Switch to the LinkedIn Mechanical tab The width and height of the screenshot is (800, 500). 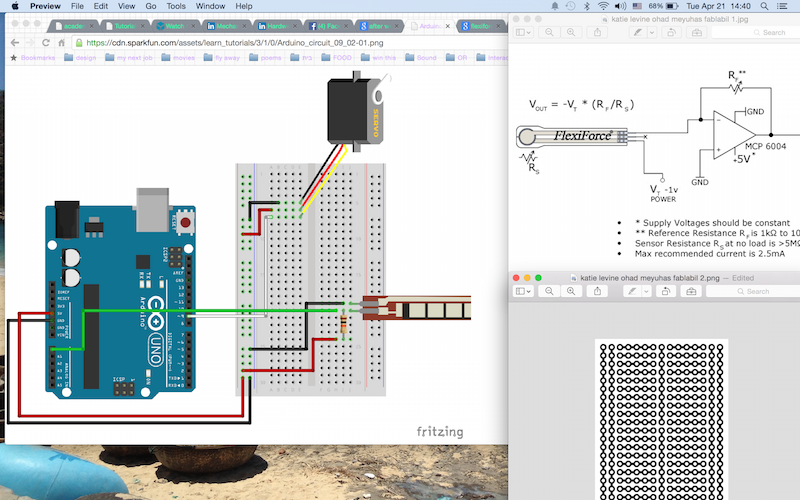(x=226, y=26)
